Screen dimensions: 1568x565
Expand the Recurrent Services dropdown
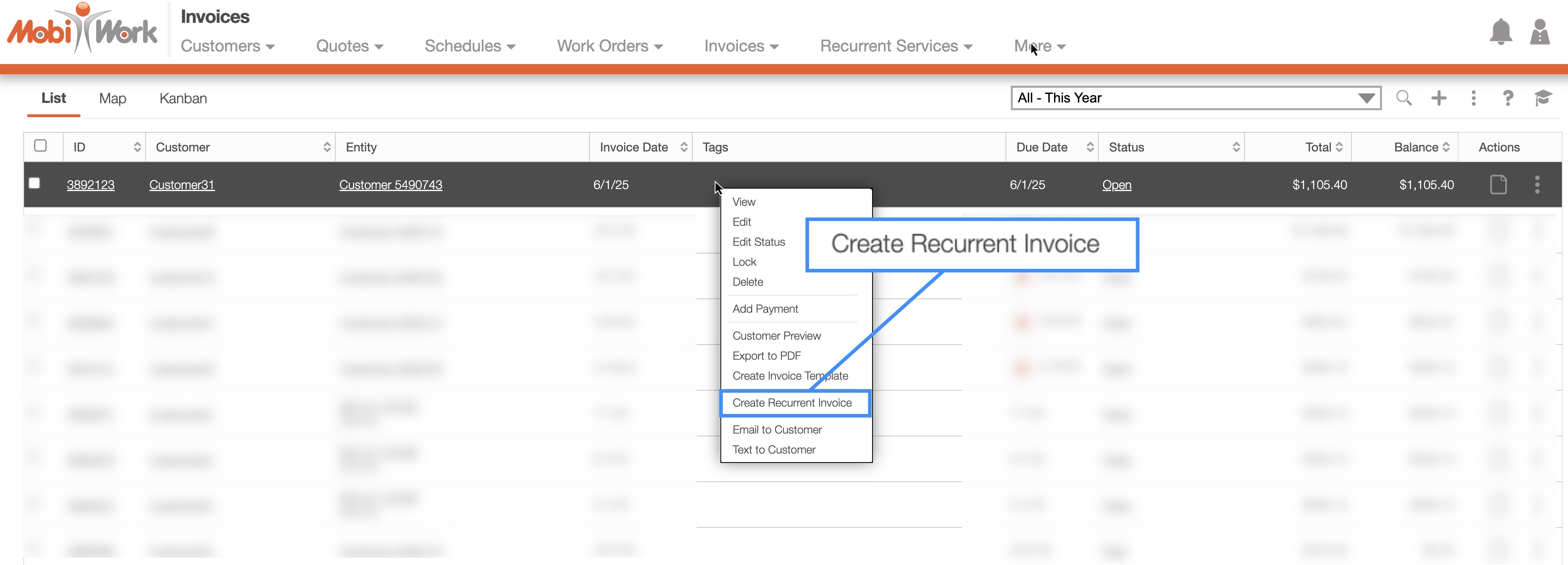pyautogui.click(x=895, y=46)
